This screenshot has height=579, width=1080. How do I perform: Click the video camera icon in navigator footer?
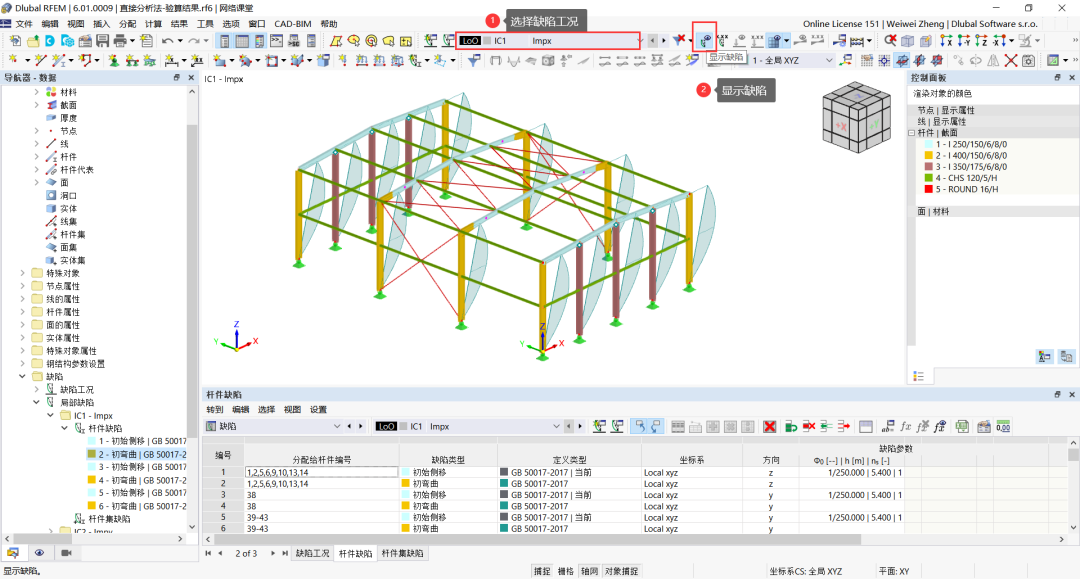66,553
